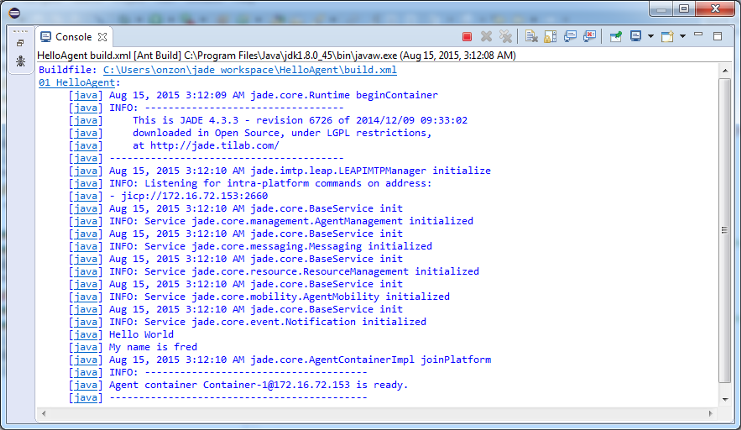Click [java] link beside Agent container ready line

86,385
